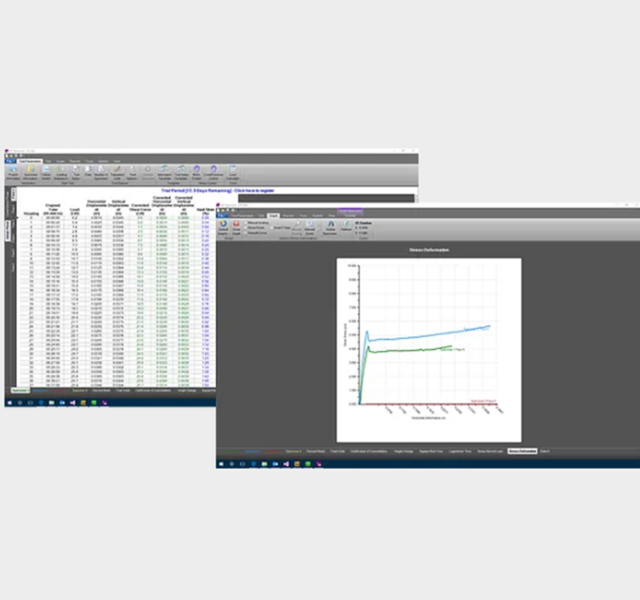
Task: Open the File menu in graph window
Action: (x=222, y=215)
